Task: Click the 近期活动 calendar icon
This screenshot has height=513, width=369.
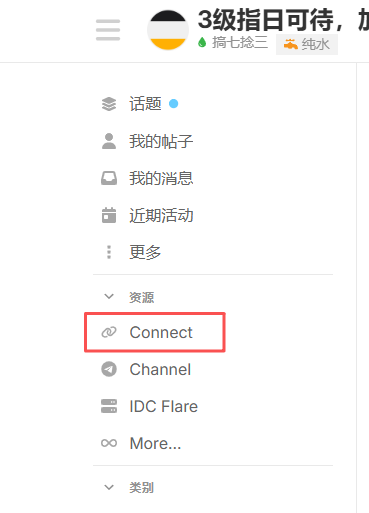Action: point(109,215)
